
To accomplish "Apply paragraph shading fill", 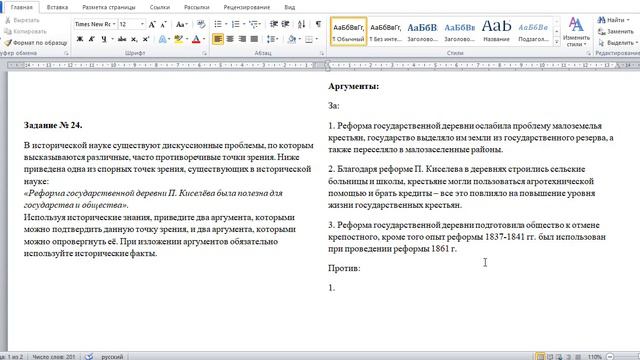I will click(291, 39).
